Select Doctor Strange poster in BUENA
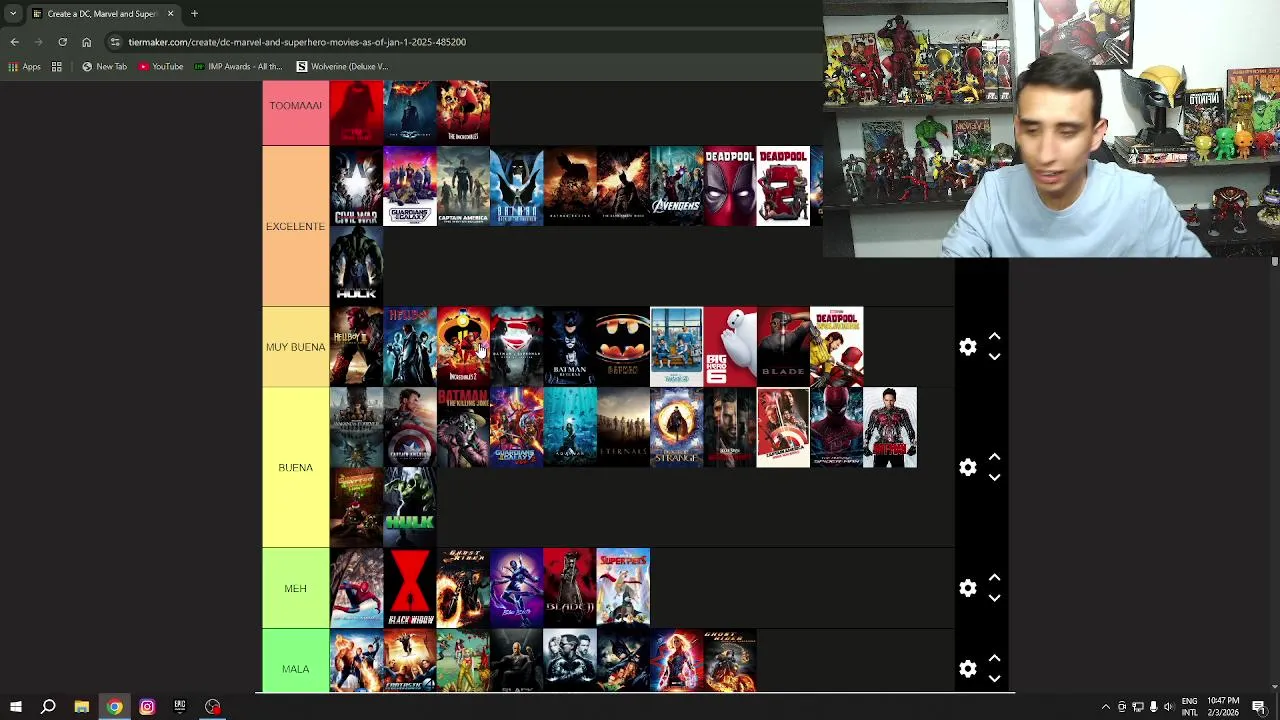Screen dimensions: 1280x720 (676, 427)
